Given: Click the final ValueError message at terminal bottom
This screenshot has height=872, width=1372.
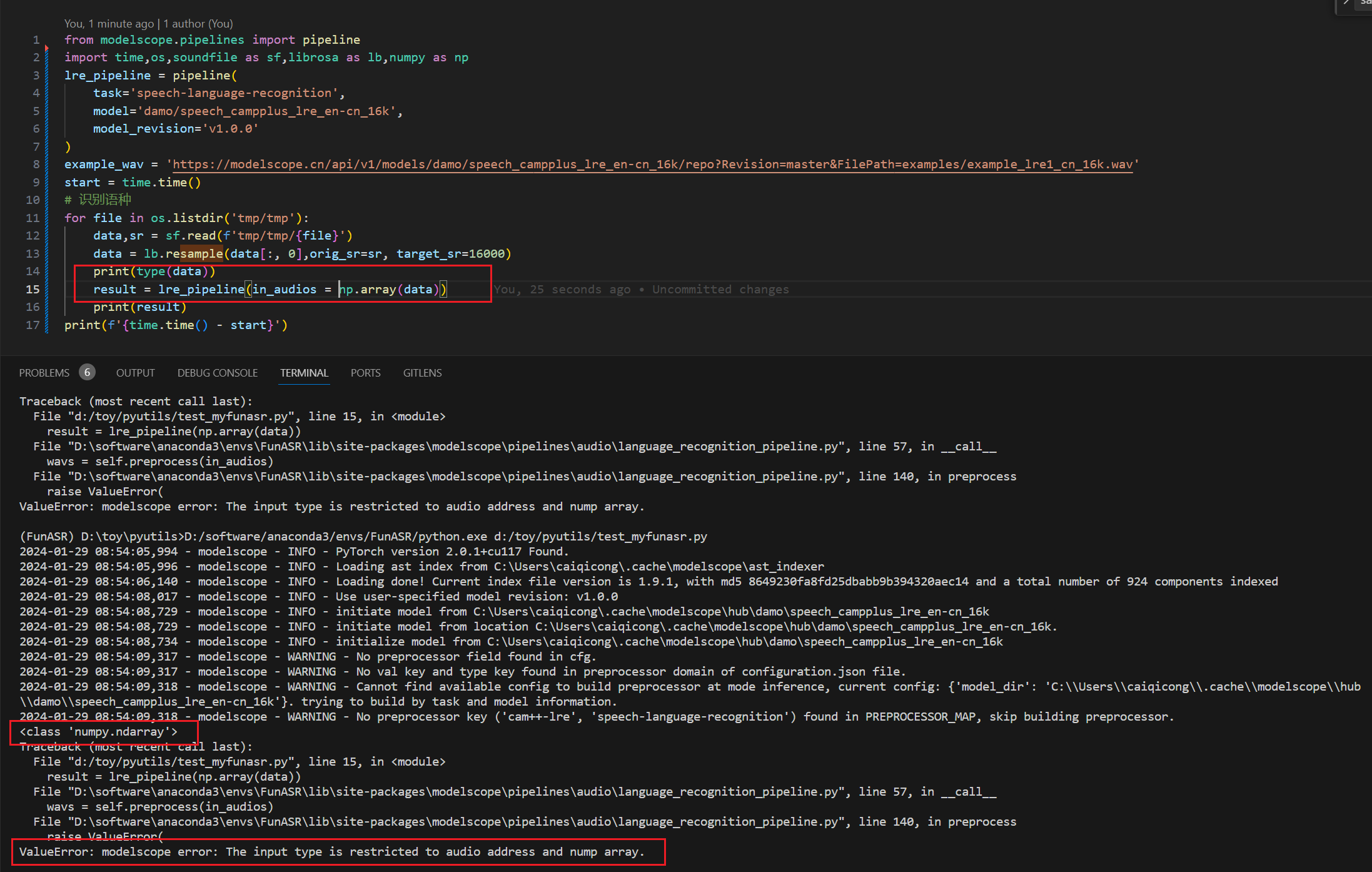Looking at the screenshot, I should [332, 852].
